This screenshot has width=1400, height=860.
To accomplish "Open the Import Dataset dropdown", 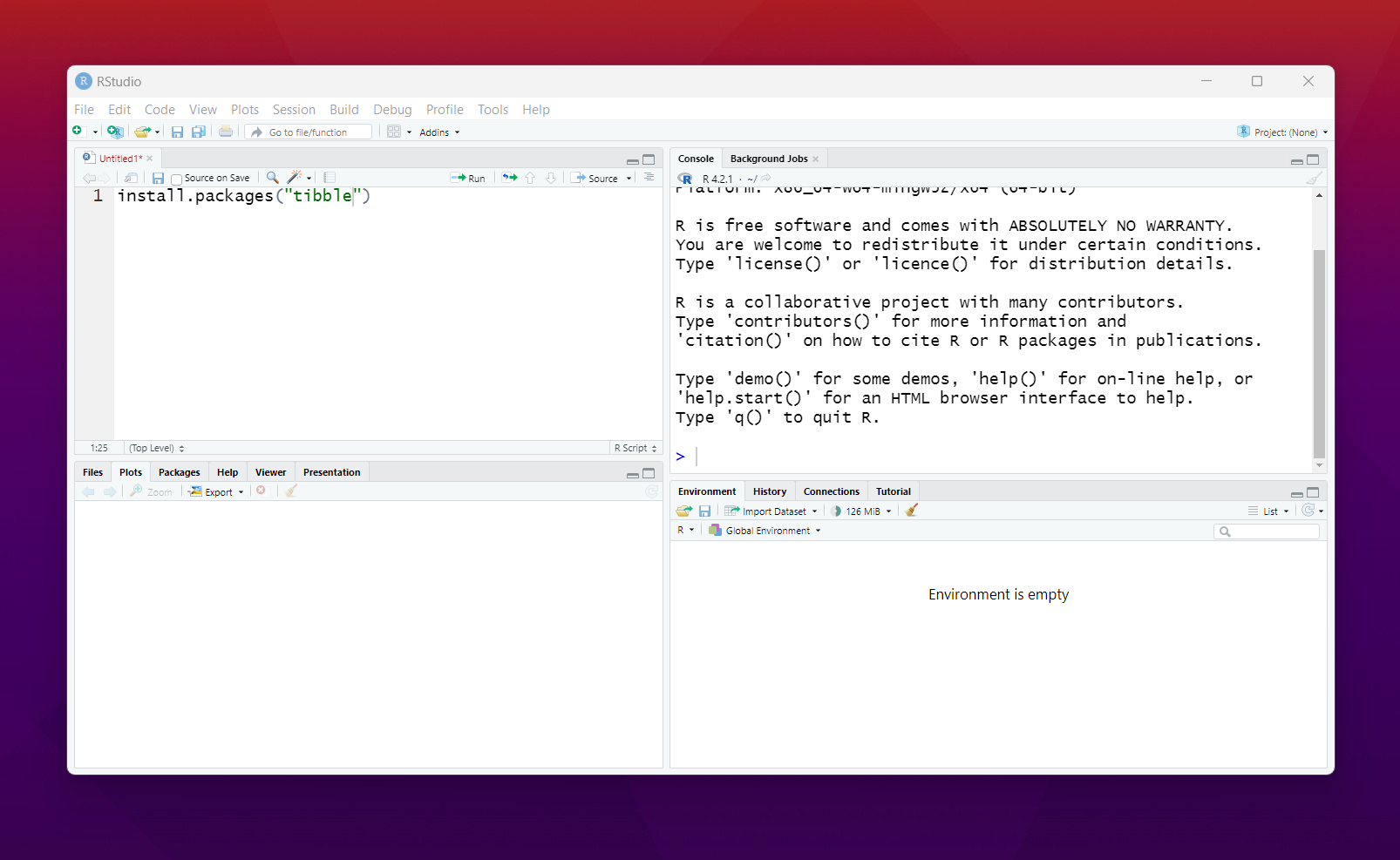I will (771, 511).
